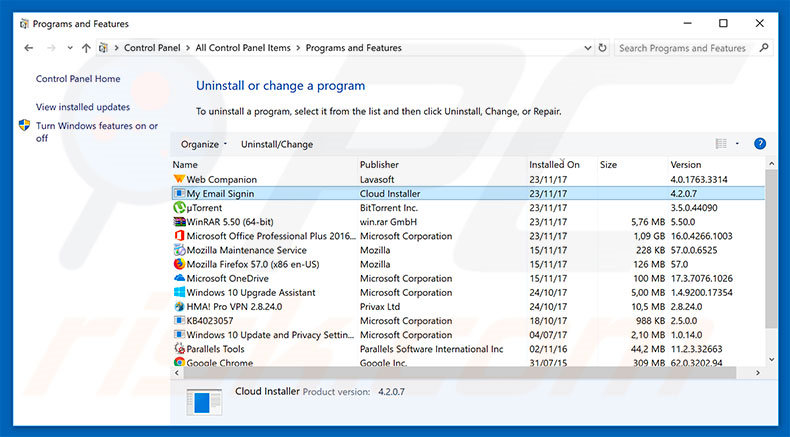Click the Web Companion program icon

[x=179, y=179]
